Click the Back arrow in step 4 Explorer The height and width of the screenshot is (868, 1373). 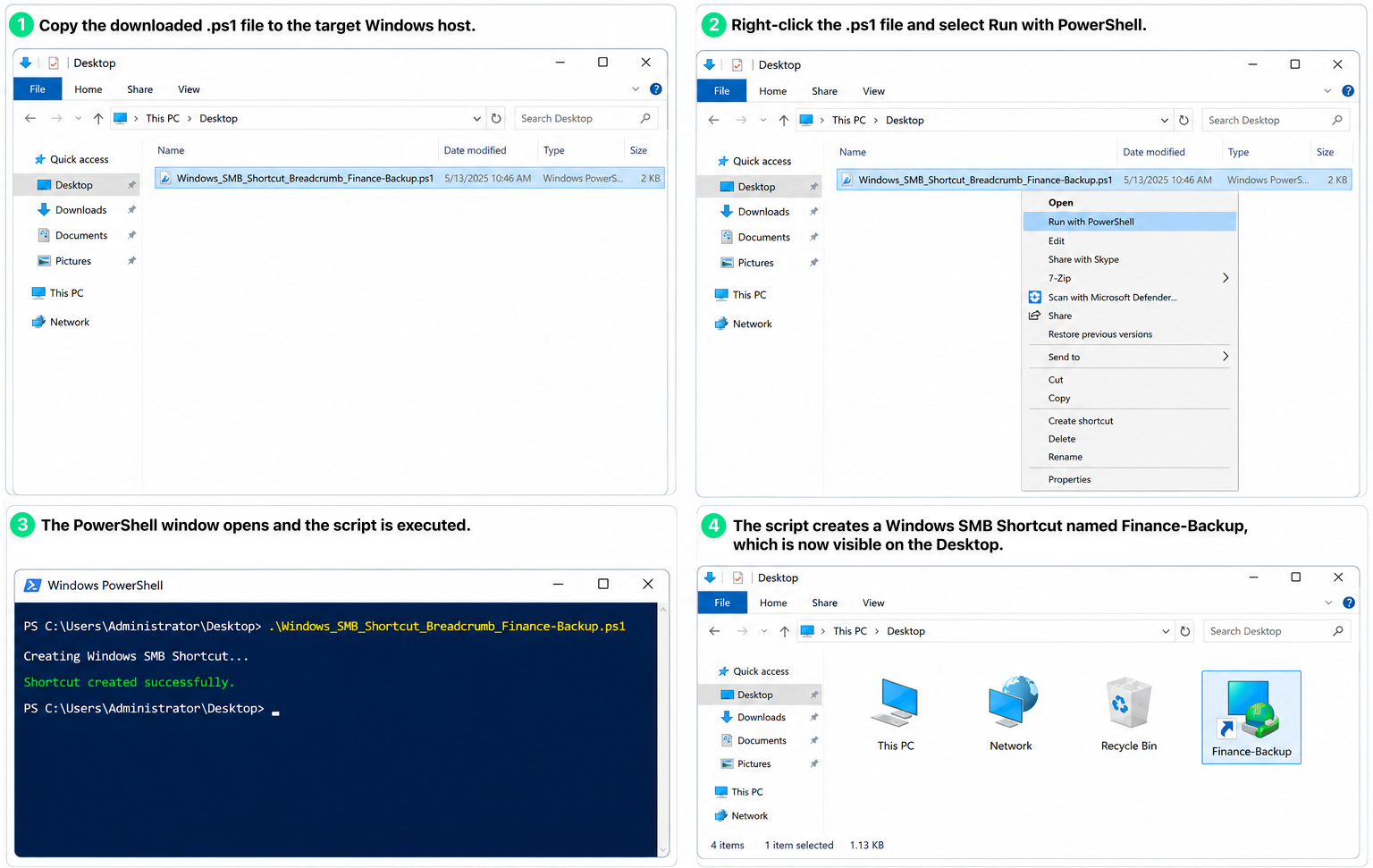[x=714, y=631]
